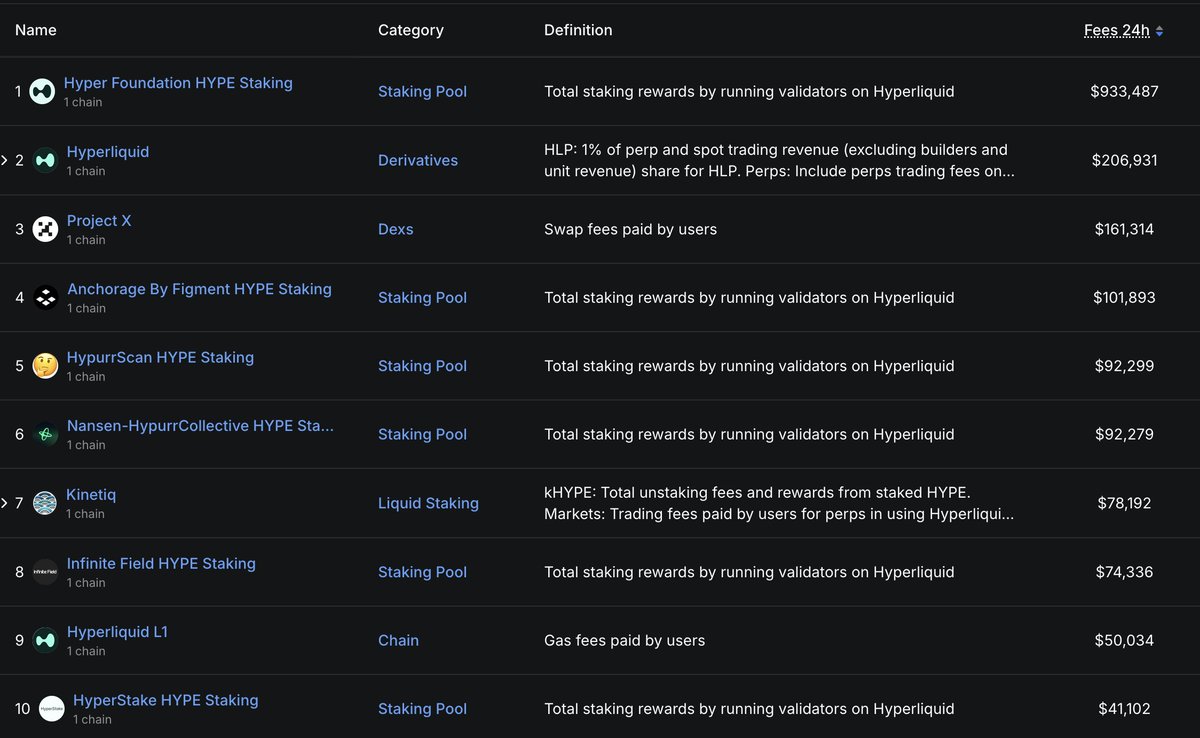Click the Anchorage By Figment logo icon

(45, 297)
